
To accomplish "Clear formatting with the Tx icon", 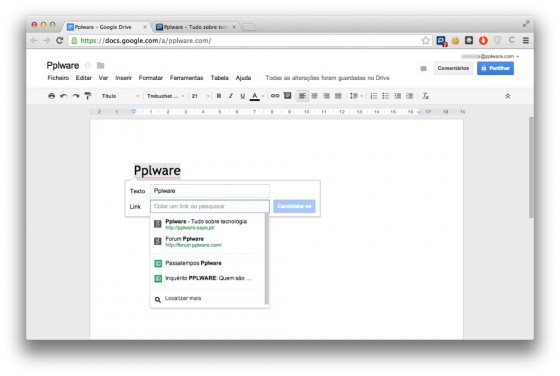I will tap(425, 96).
